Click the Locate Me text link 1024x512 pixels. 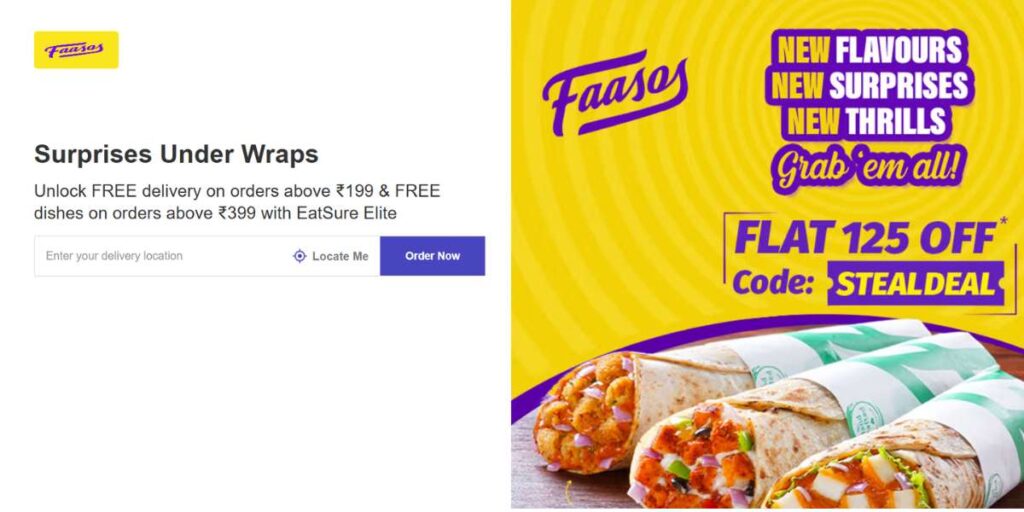click(340, 257)
